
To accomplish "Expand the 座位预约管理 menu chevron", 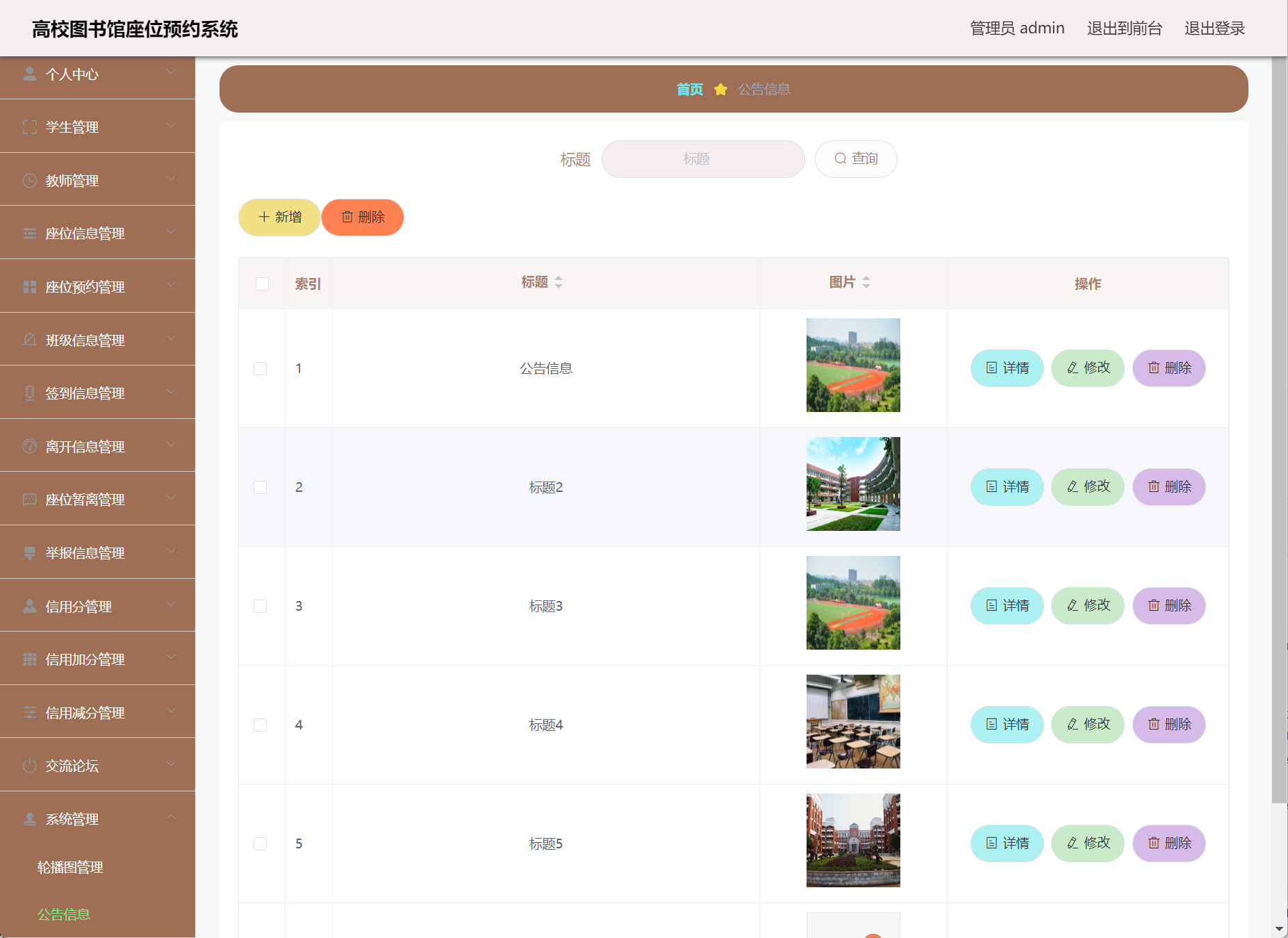I will 171,285.
